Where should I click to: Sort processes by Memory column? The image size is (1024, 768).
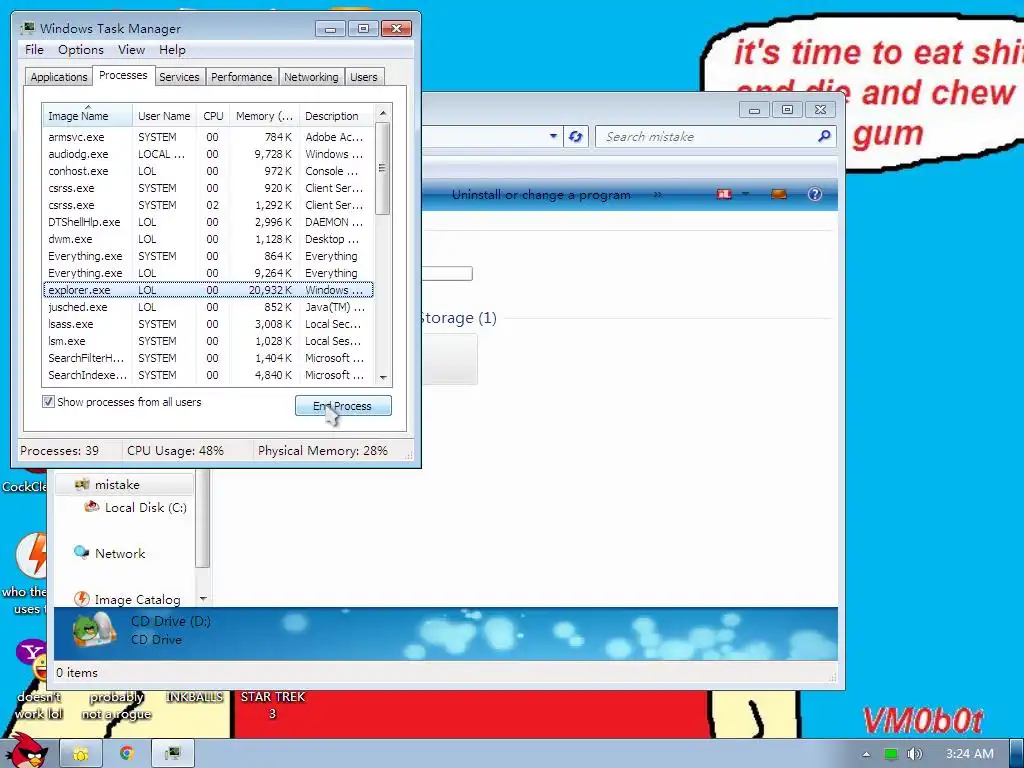264,116
